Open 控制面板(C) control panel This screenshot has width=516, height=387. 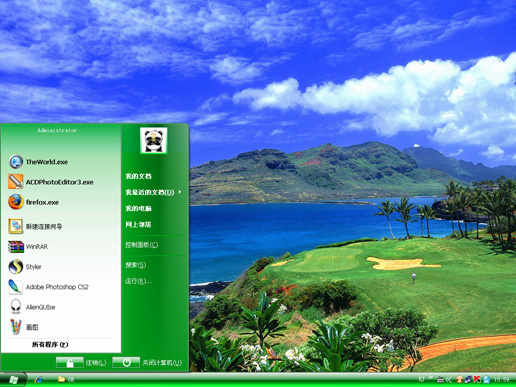click(x=142, y=245)
